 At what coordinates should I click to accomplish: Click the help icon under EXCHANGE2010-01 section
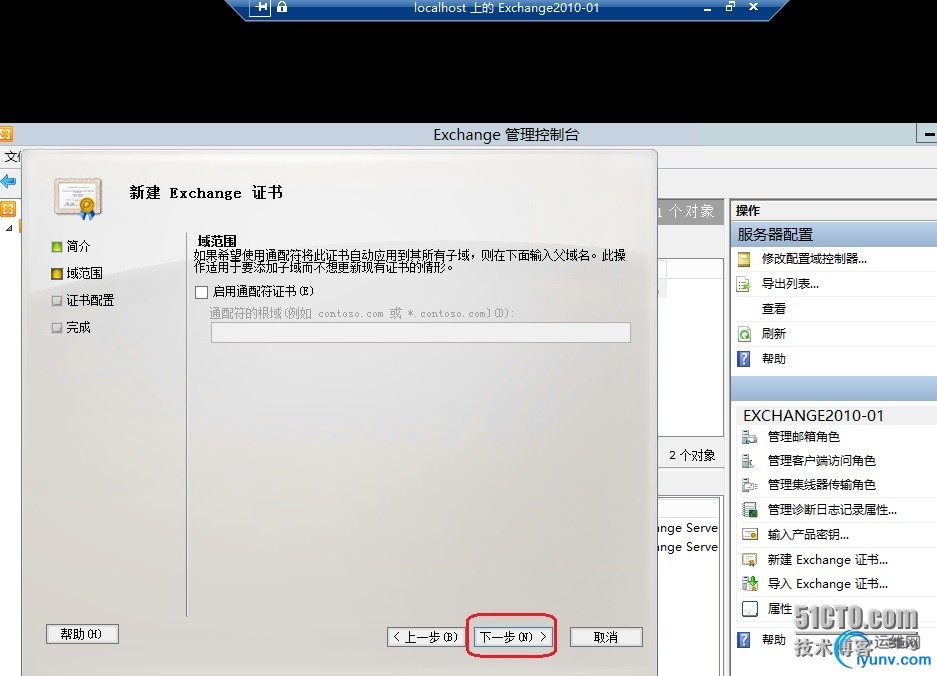tap(744, 640)
